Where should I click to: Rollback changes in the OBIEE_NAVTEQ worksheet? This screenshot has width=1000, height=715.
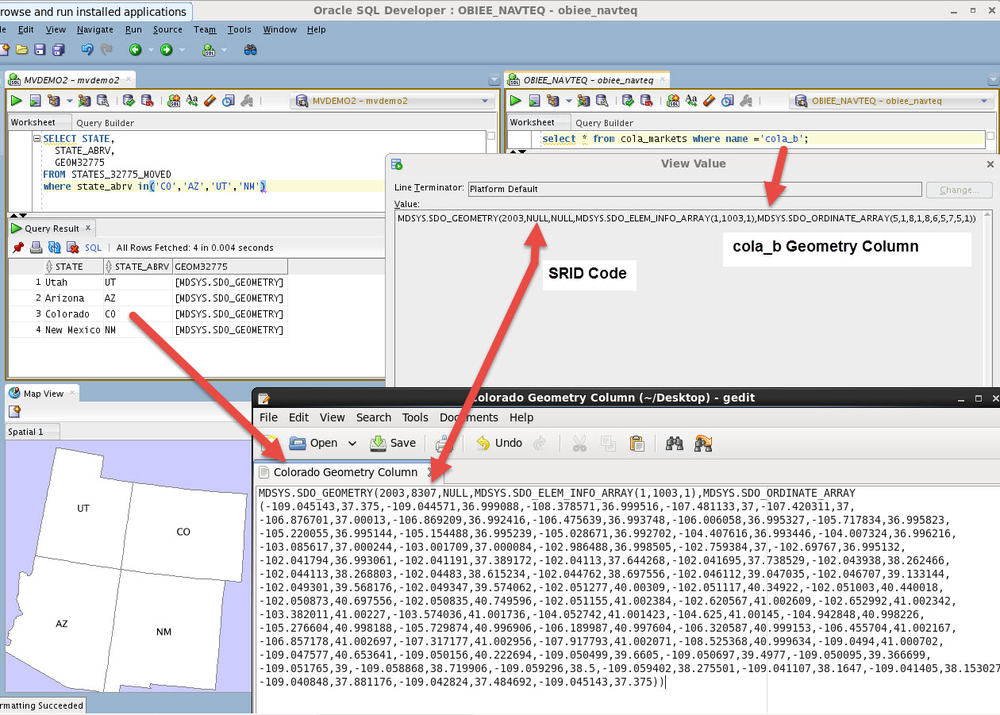[646, 101]
